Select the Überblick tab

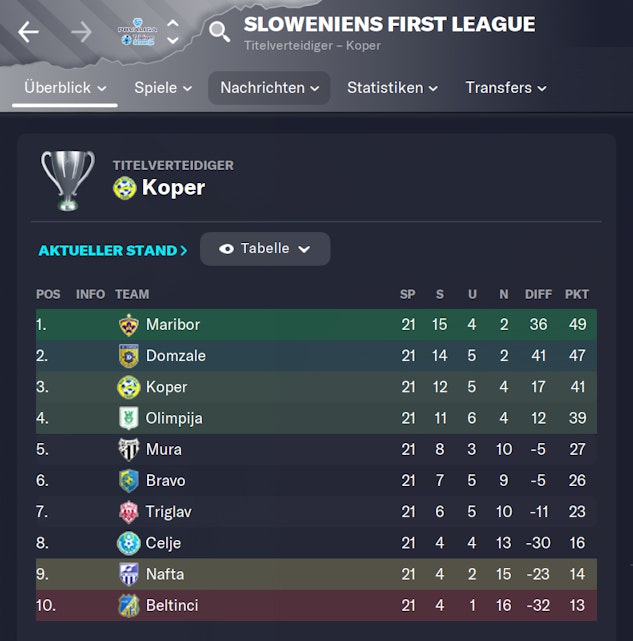coord(66,88)
